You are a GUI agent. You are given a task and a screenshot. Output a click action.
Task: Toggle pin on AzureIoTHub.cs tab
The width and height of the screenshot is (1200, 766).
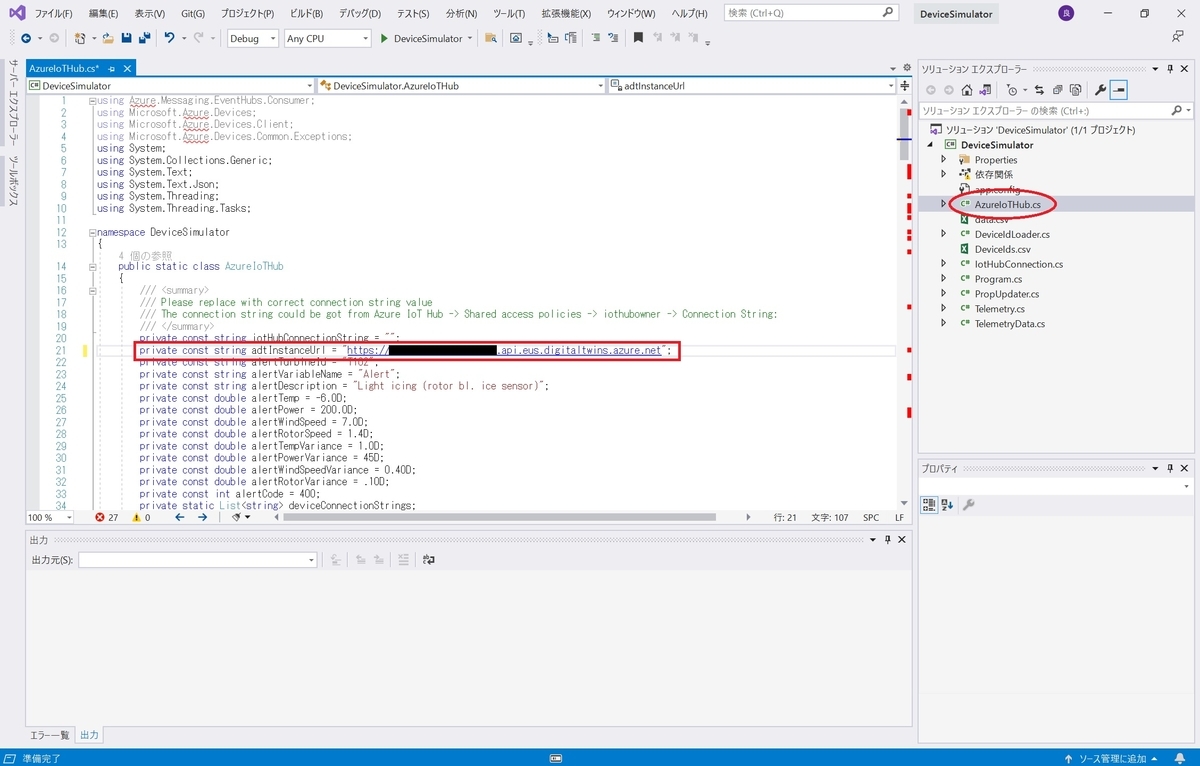pos(111,69)
